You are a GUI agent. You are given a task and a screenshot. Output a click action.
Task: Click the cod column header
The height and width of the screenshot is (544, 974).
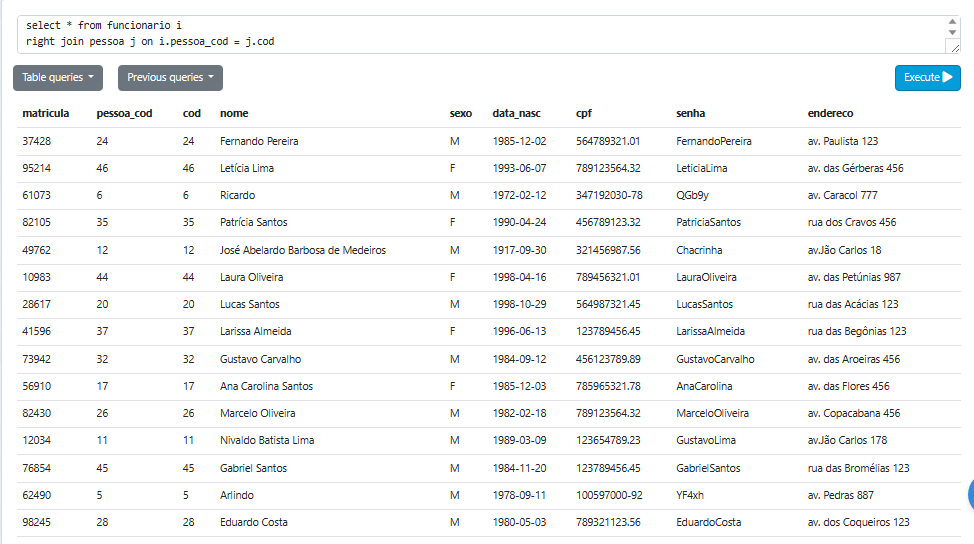(191, 113)
